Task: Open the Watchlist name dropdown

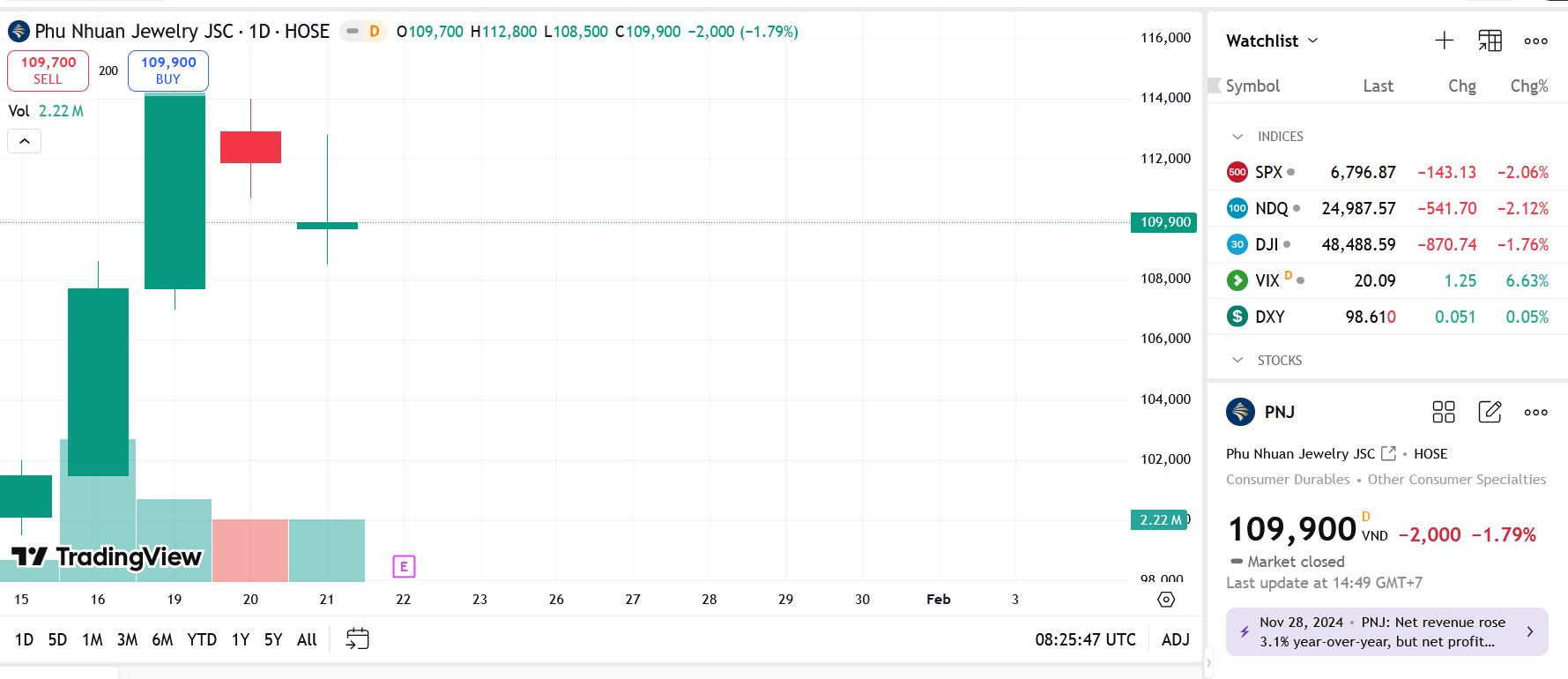Action: point(1272,41)
